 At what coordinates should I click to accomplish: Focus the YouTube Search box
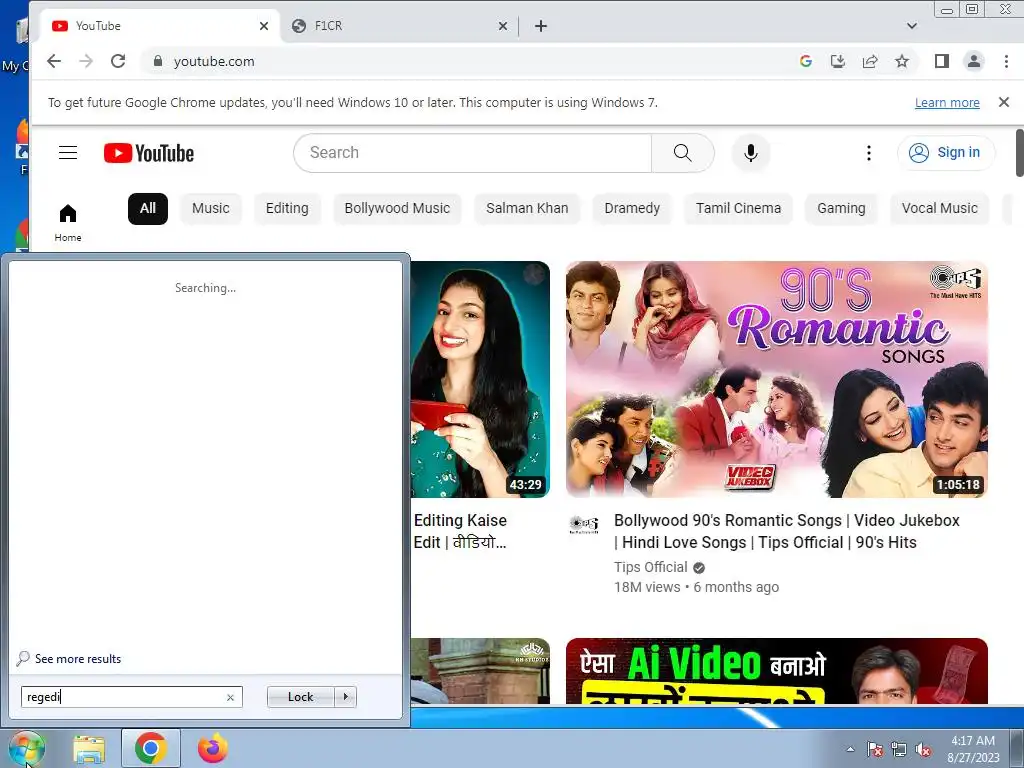click(x=472, y=153)
